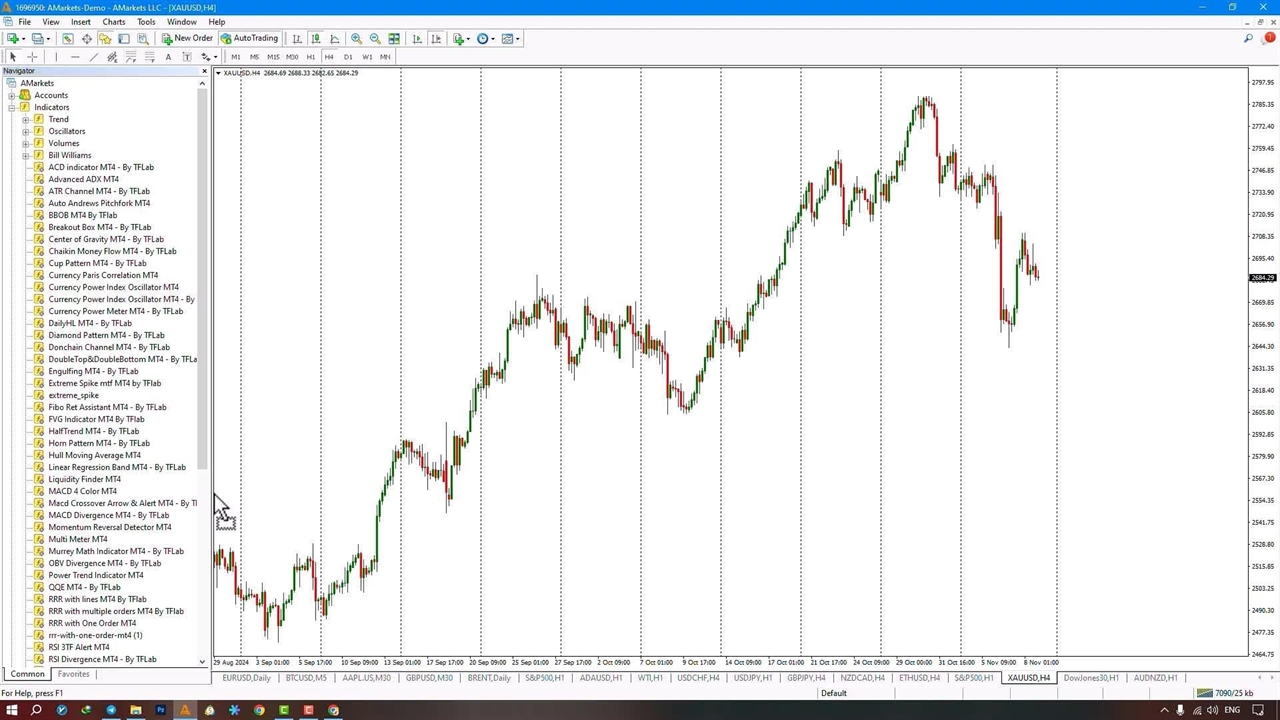
Task: Click the Tile Windows grid icon
Action: 394,39
